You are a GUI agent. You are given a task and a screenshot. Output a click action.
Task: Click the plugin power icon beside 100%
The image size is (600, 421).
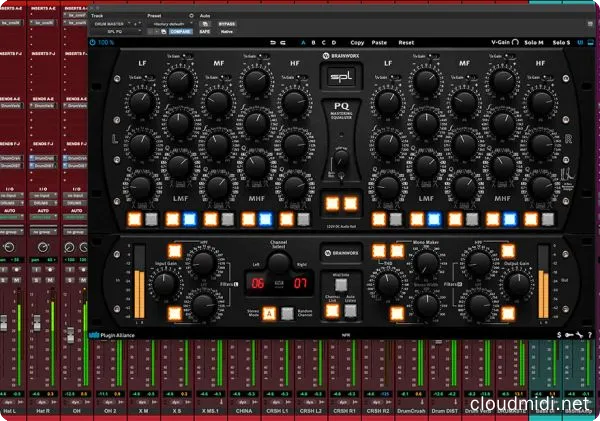click(x=93, y=43)
